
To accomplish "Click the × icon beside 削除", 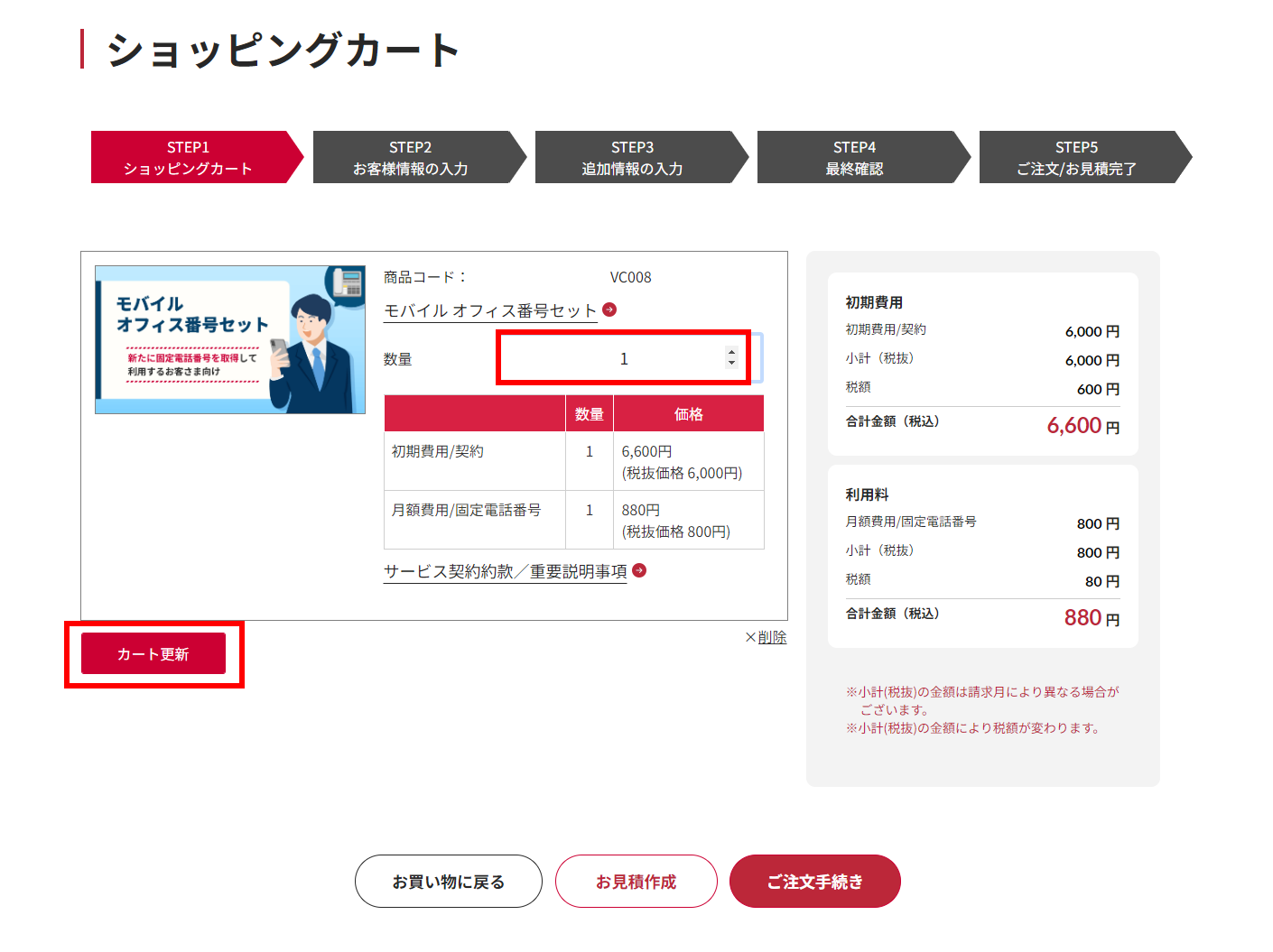I will (750, 637).
